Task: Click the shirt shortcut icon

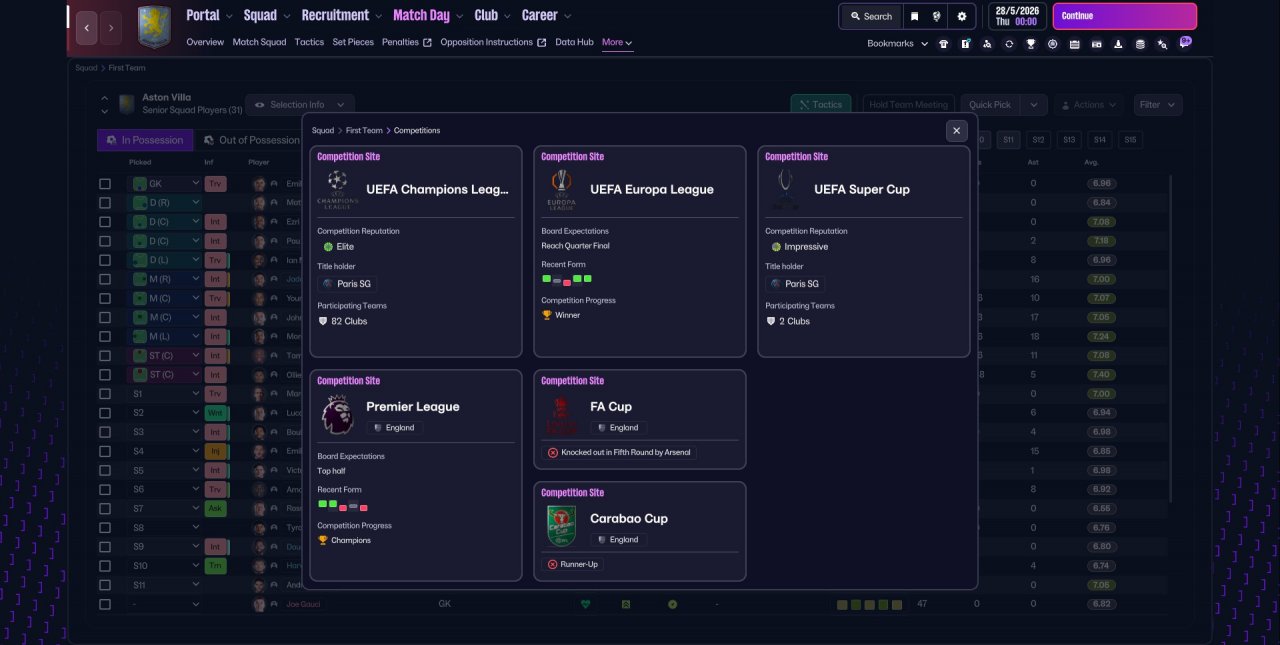Action: 943,44
